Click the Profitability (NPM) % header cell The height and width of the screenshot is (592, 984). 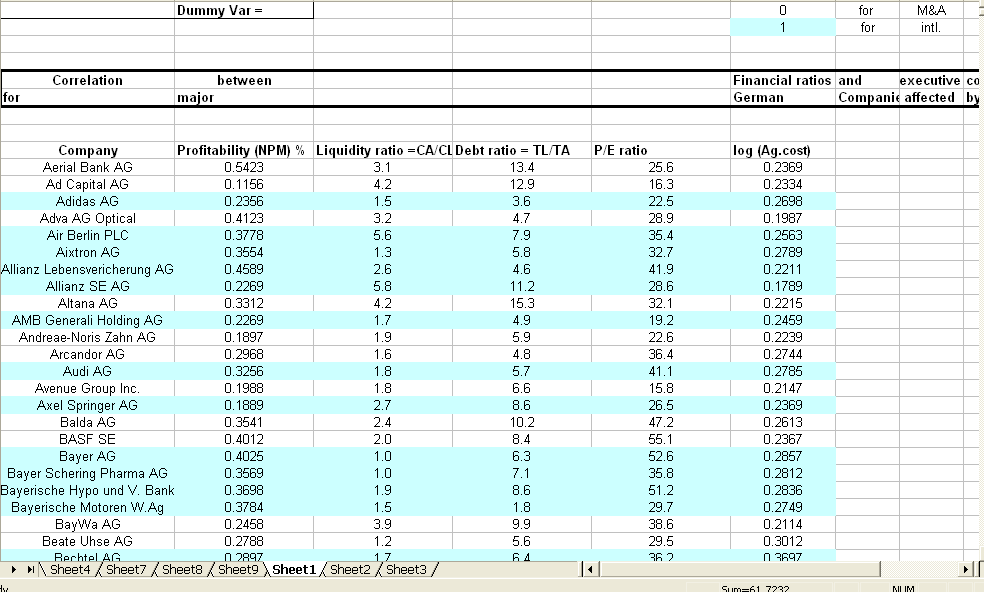243,150
